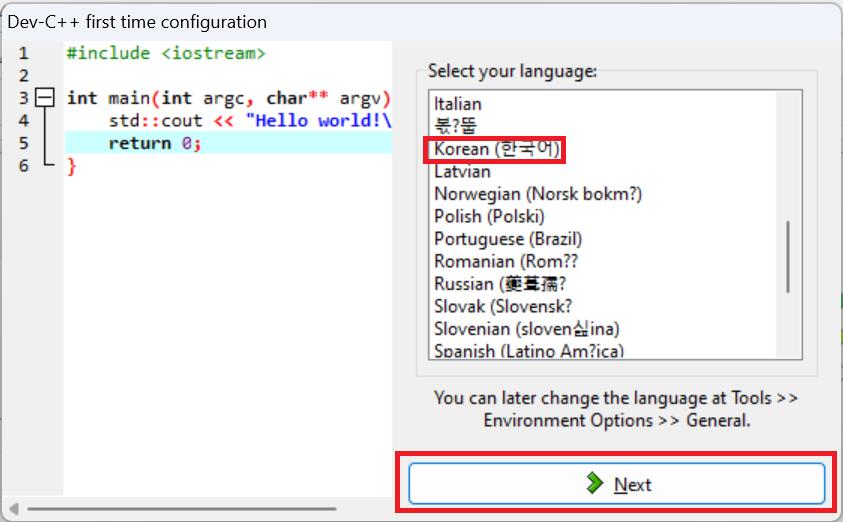Screen dimensions: 843x522
Task: Select the Romanian language option
Action: coord(506,261)
